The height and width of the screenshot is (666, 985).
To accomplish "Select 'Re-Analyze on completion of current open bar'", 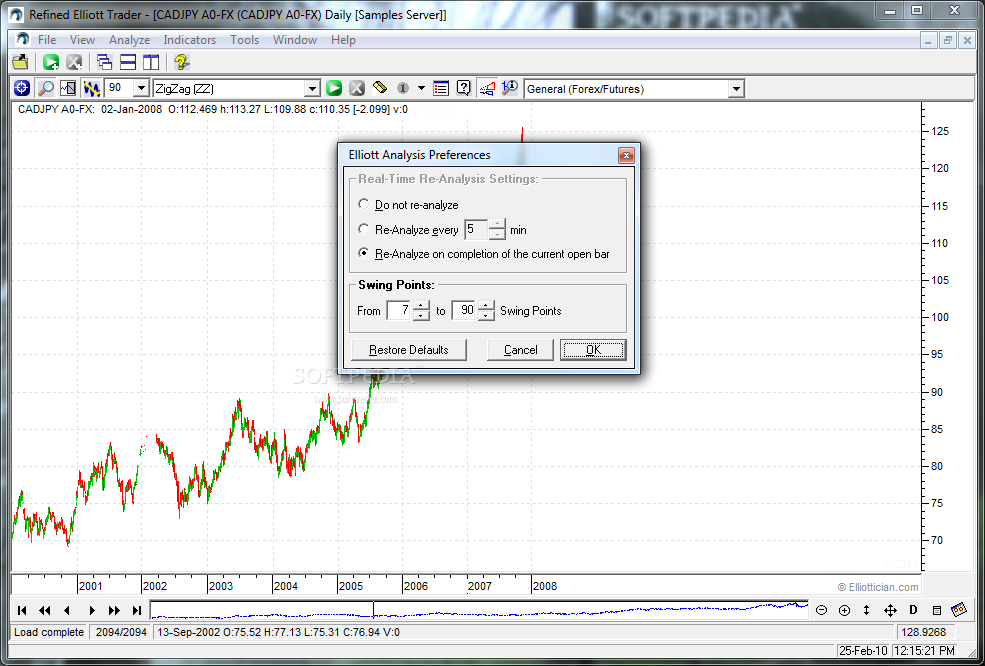I will click(x=363, y=254).
